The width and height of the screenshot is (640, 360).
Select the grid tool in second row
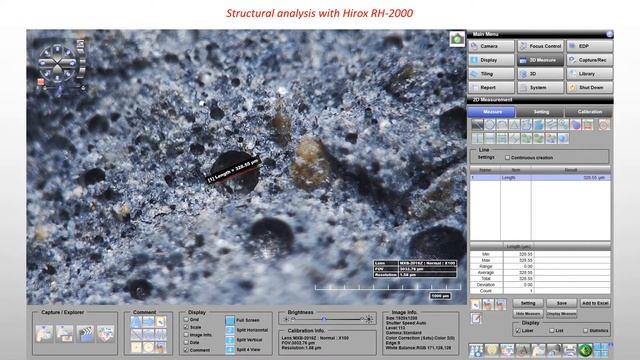point(502,138)
